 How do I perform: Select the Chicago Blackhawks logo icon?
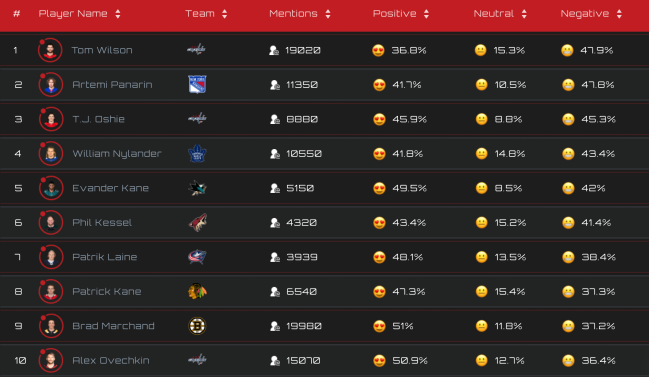pyautogui.click(x=197, y=291)
